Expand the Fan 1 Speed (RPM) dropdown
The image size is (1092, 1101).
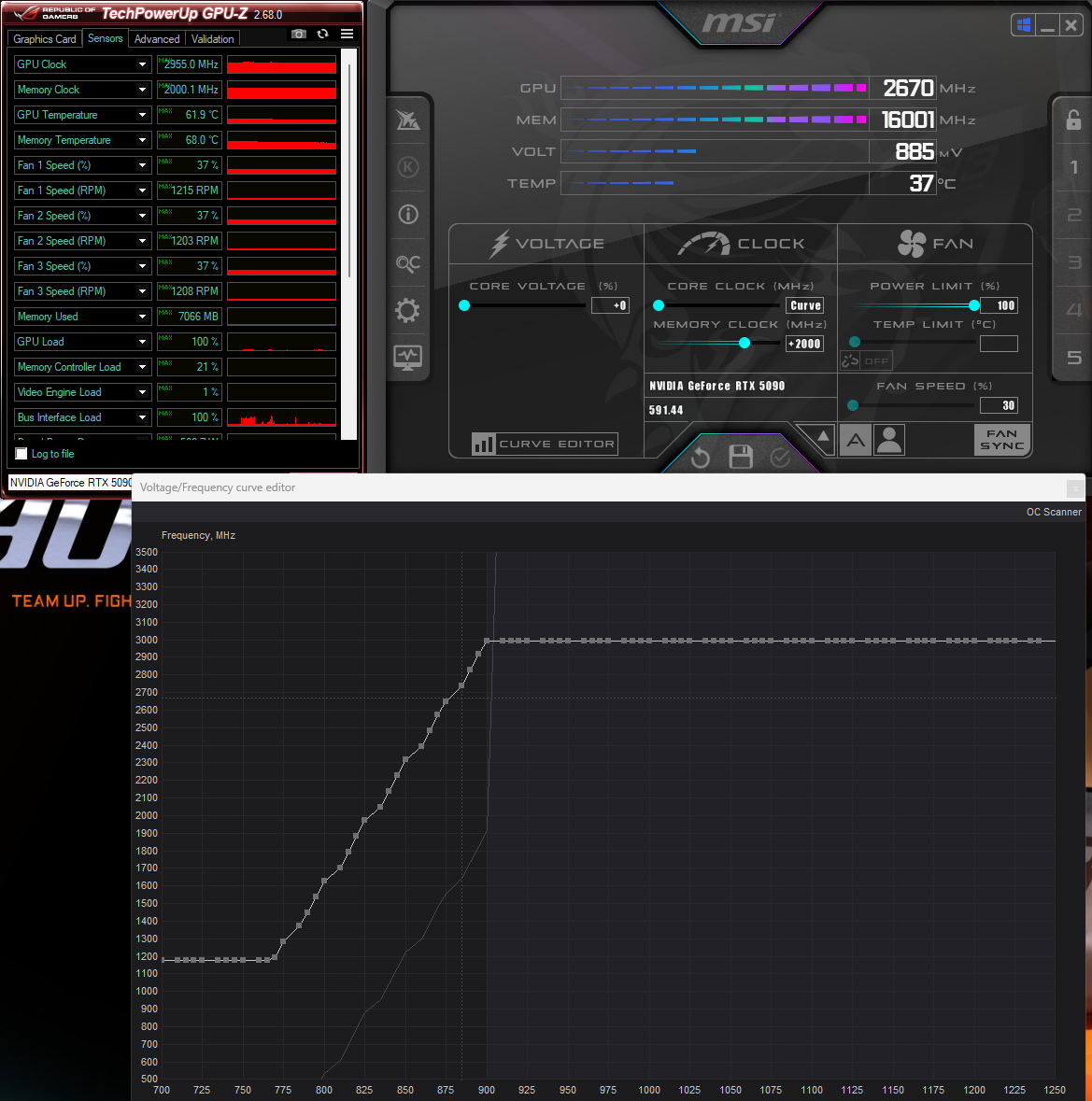click(x=143, y=191)
